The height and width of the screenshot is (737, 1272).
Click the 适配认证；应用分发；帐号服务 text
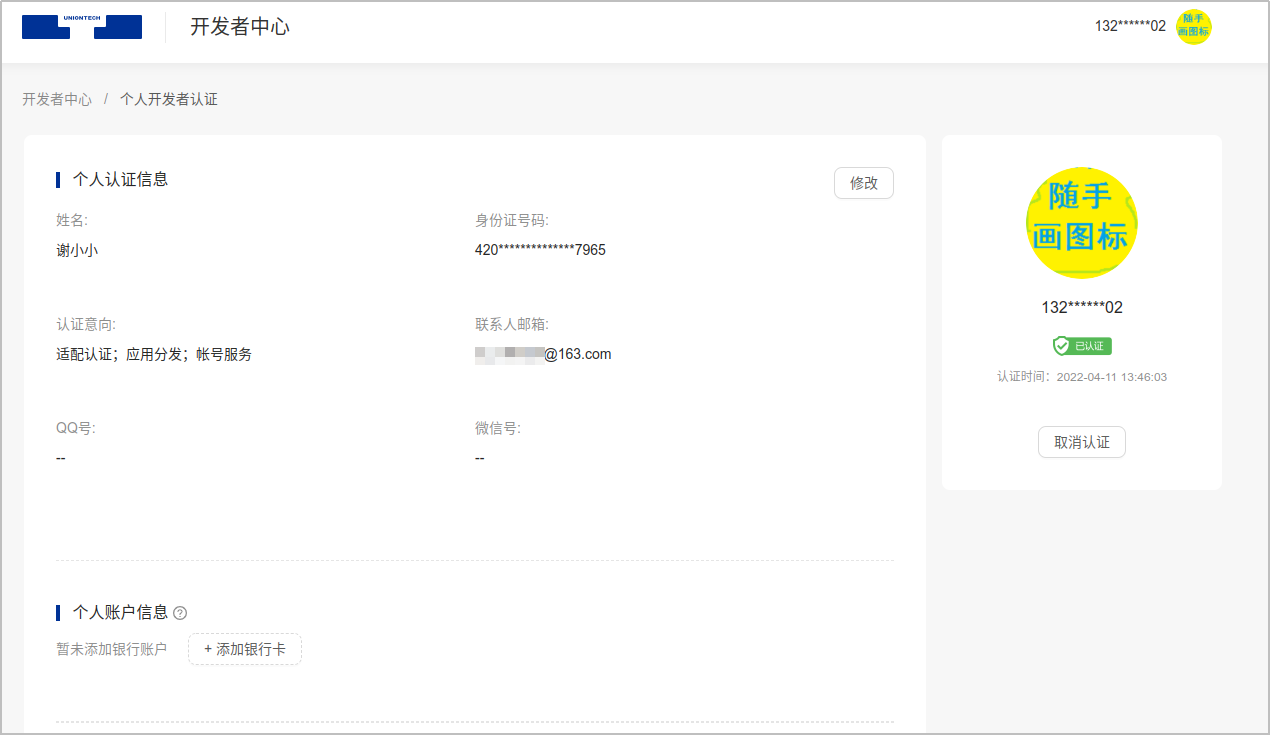click(x=154, y=354)
